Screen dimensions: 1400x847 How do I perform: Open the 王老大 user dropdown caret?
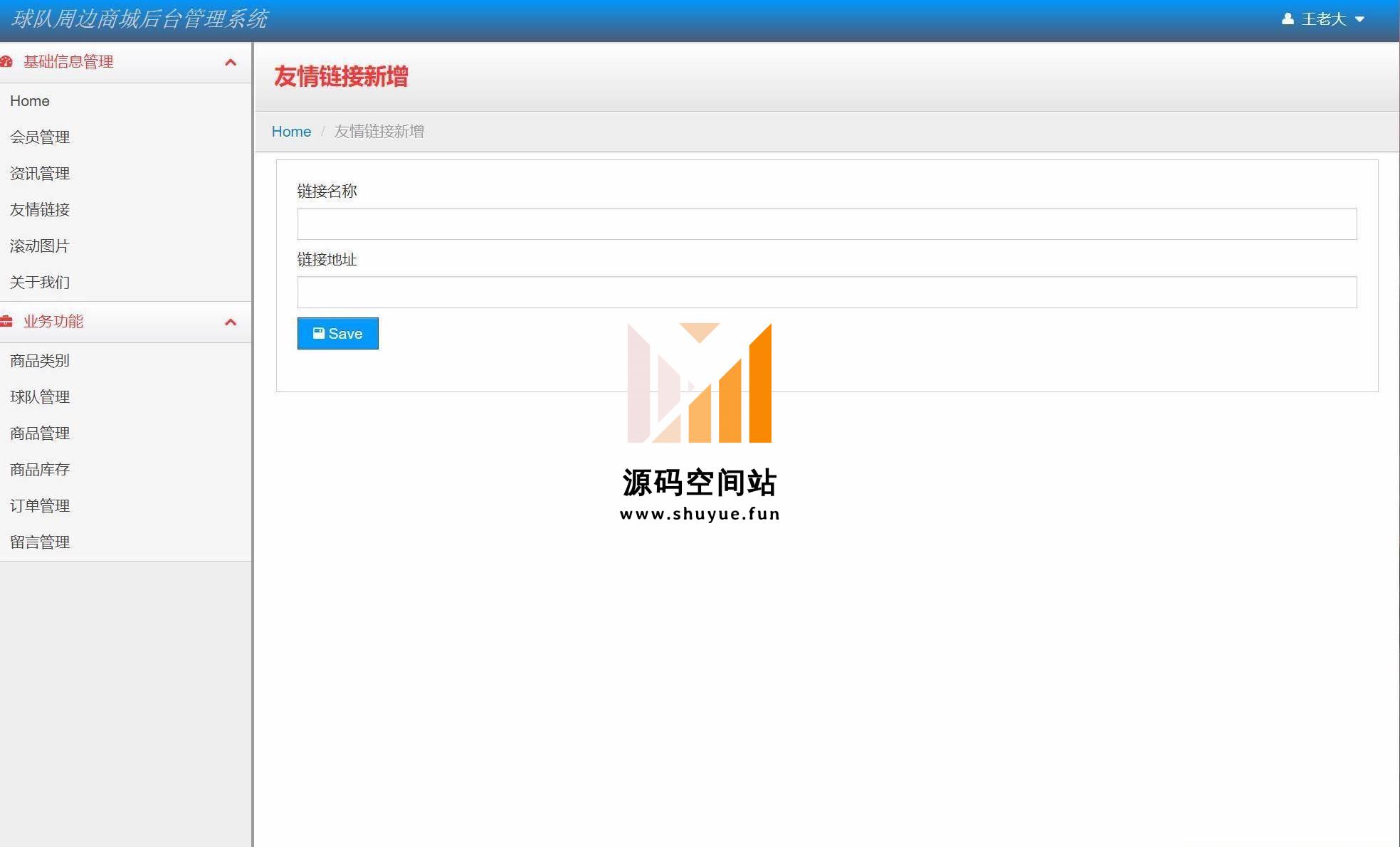click(1359, 19)
